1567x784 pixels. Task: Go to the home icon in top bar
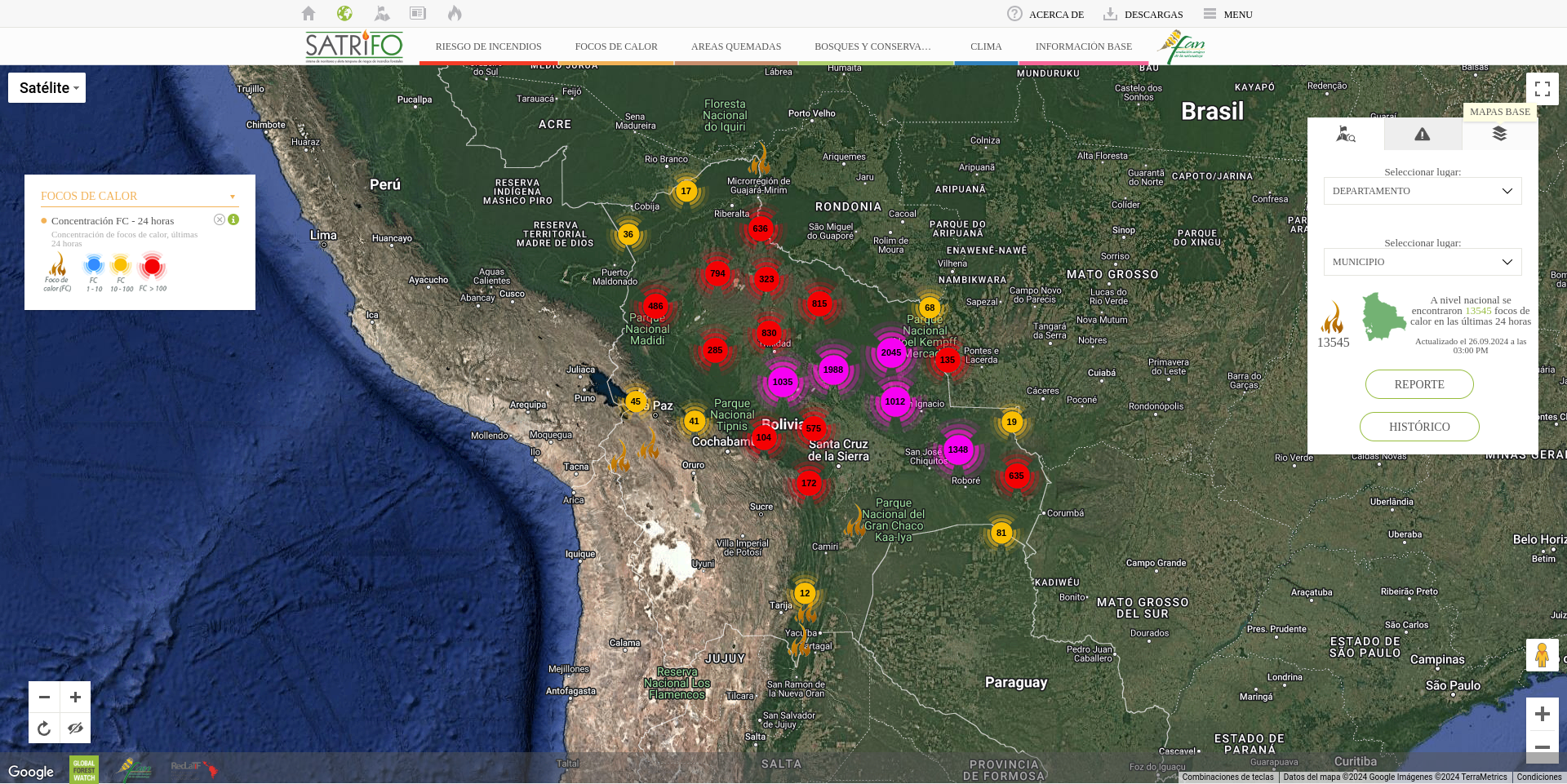pos(309,13)
